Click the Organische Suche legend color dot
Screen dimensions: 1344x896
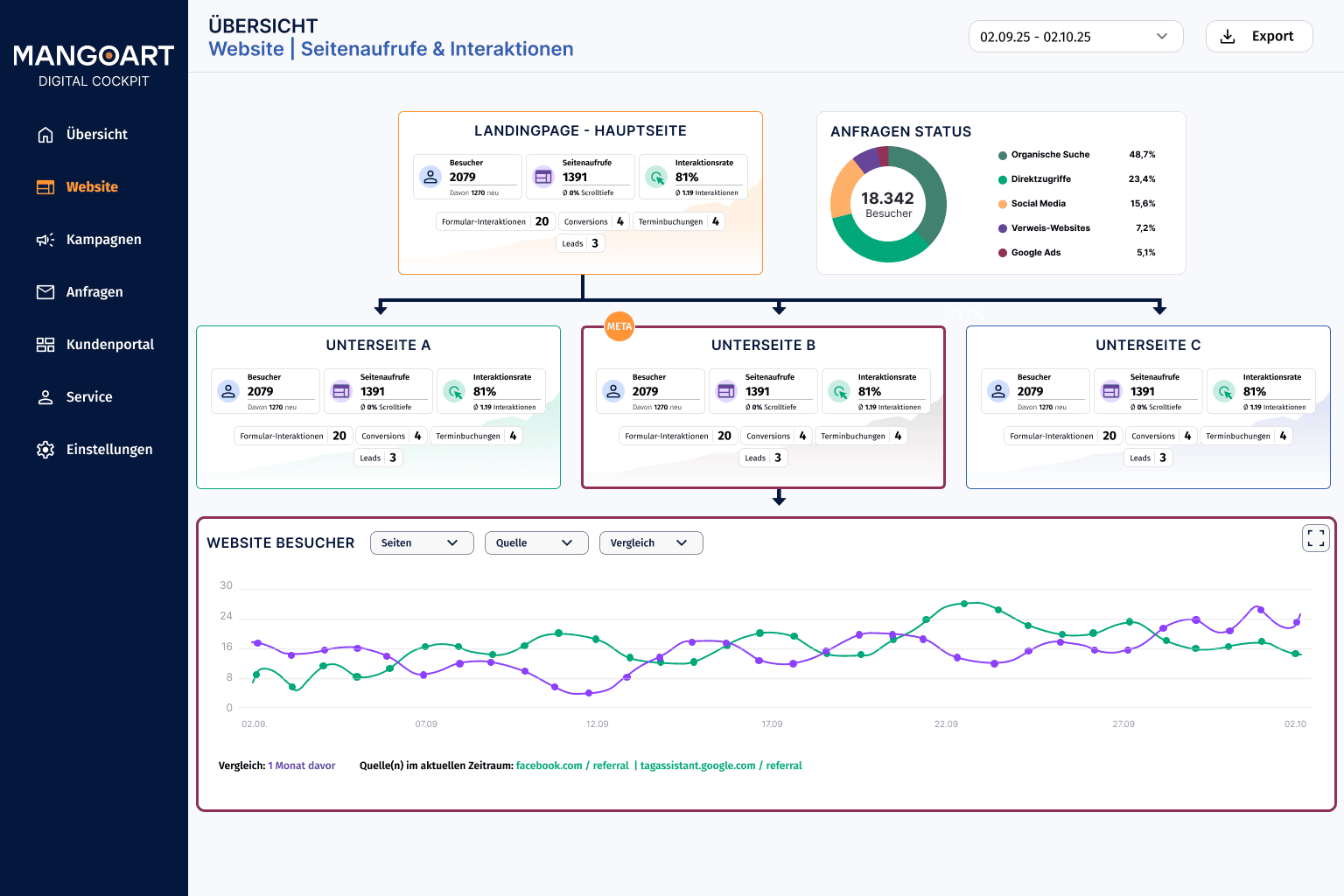(1003, 156)
